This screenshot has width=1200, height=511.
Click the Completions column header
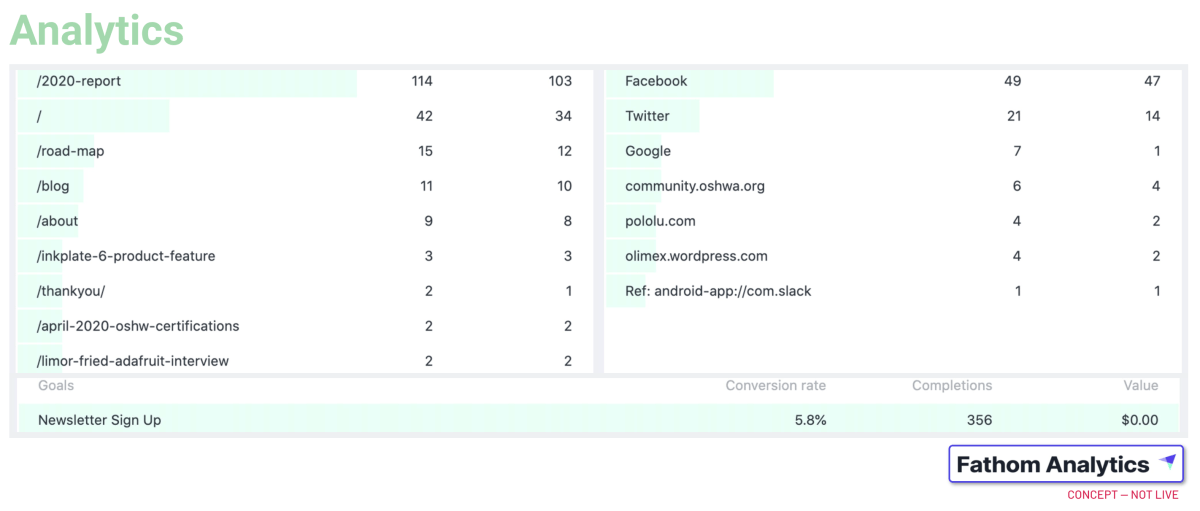952,385
